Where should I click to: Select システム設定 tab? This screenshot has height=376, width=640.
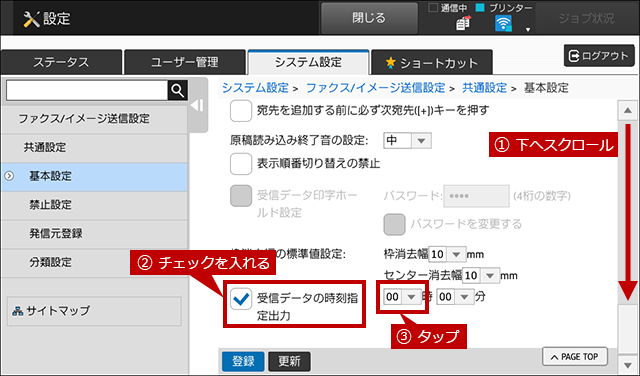pos(309,62)
